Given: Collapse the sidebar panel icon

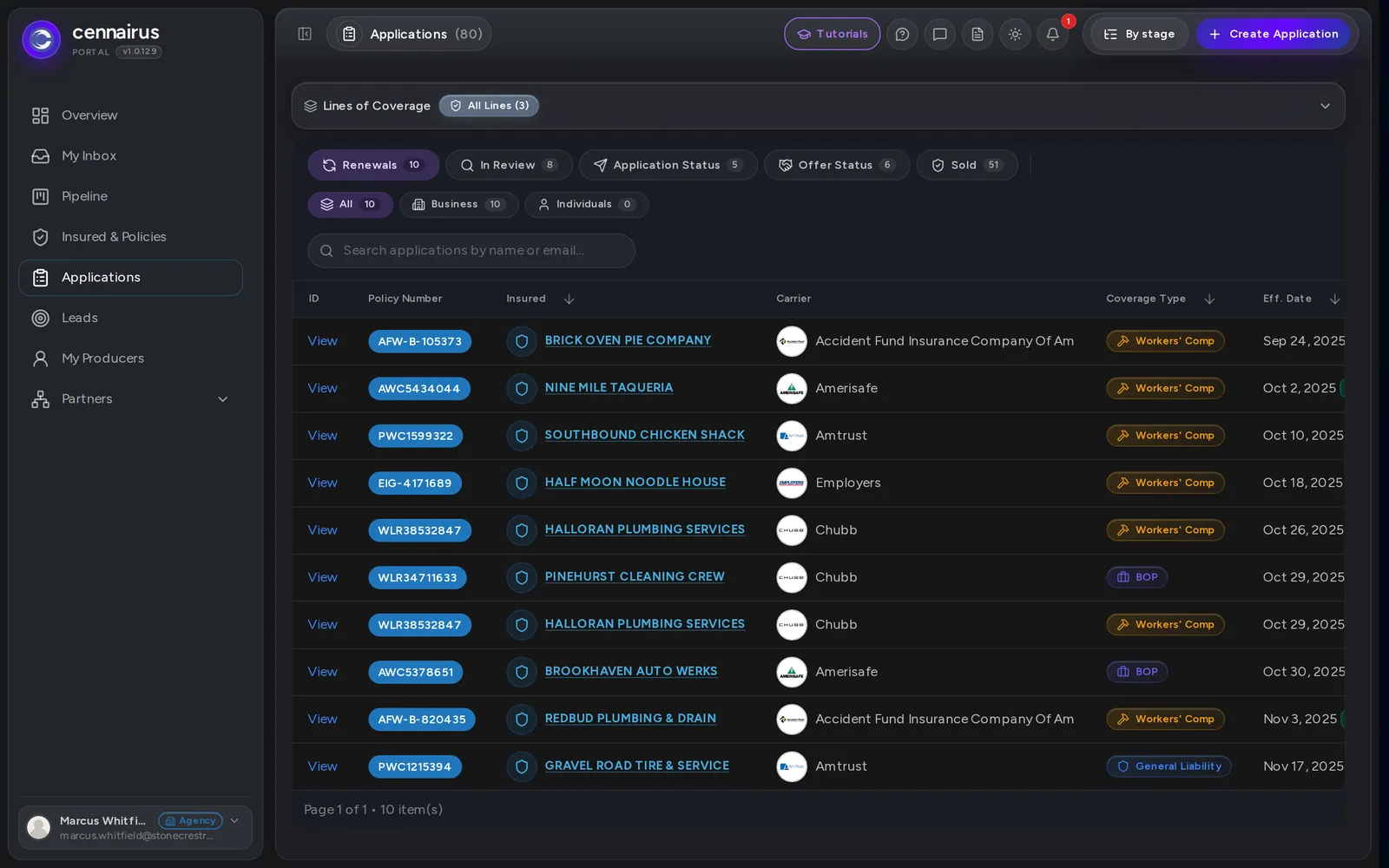Looking at the screenshot, I should click(x=305, y=34).
